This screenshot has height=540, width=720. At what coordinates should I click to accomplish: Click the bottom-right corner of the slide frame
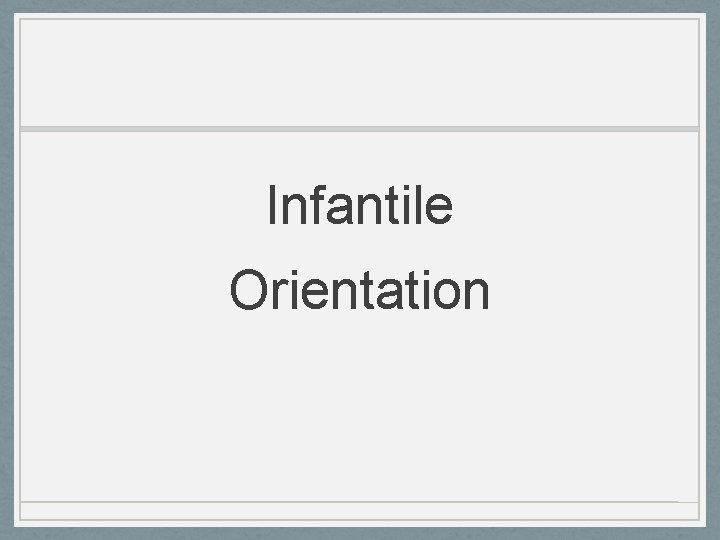point(701,521)
